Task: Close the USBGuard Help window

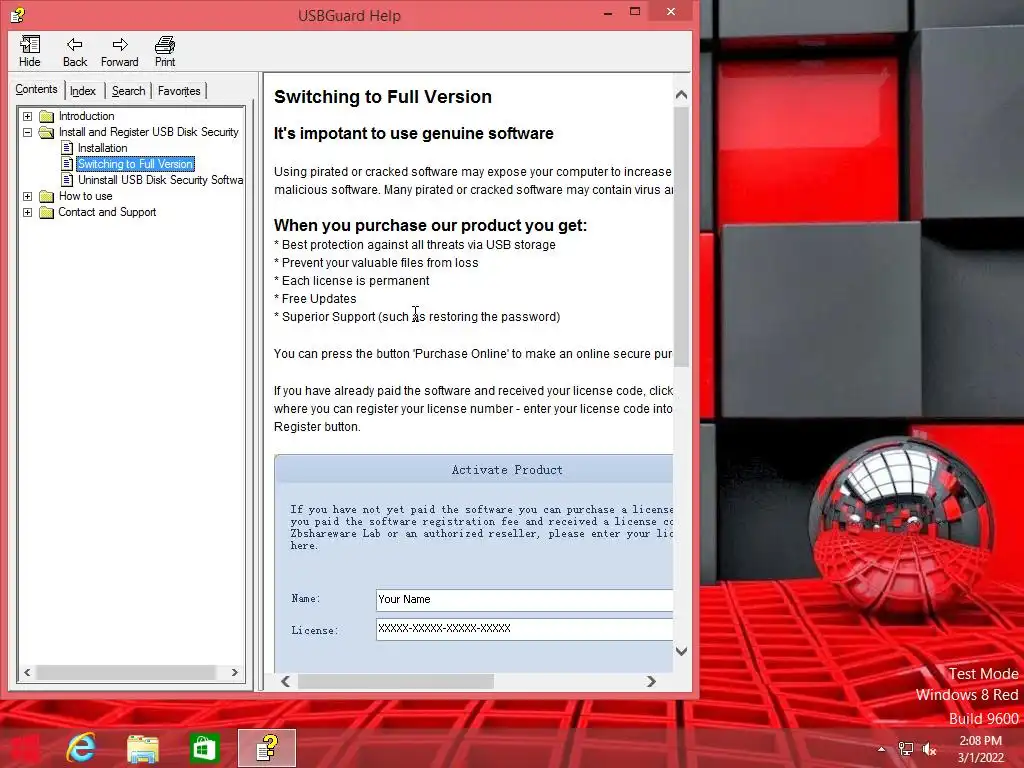Action: [671, 12]
